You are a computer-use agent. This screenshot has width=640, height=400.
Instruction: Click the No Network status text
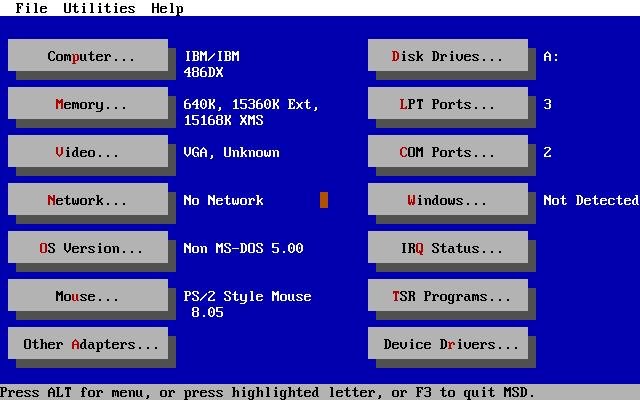tap(223, 200)
